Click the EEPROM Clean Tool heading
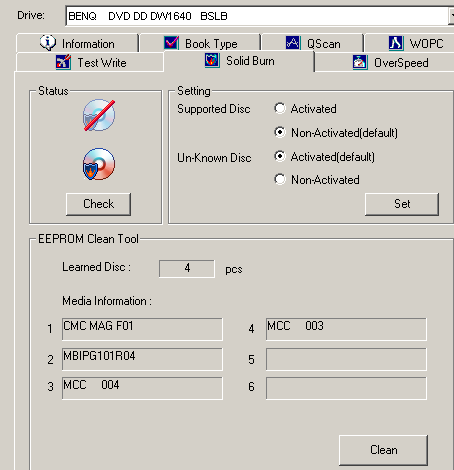454x470 pixels. pos(88,239)
